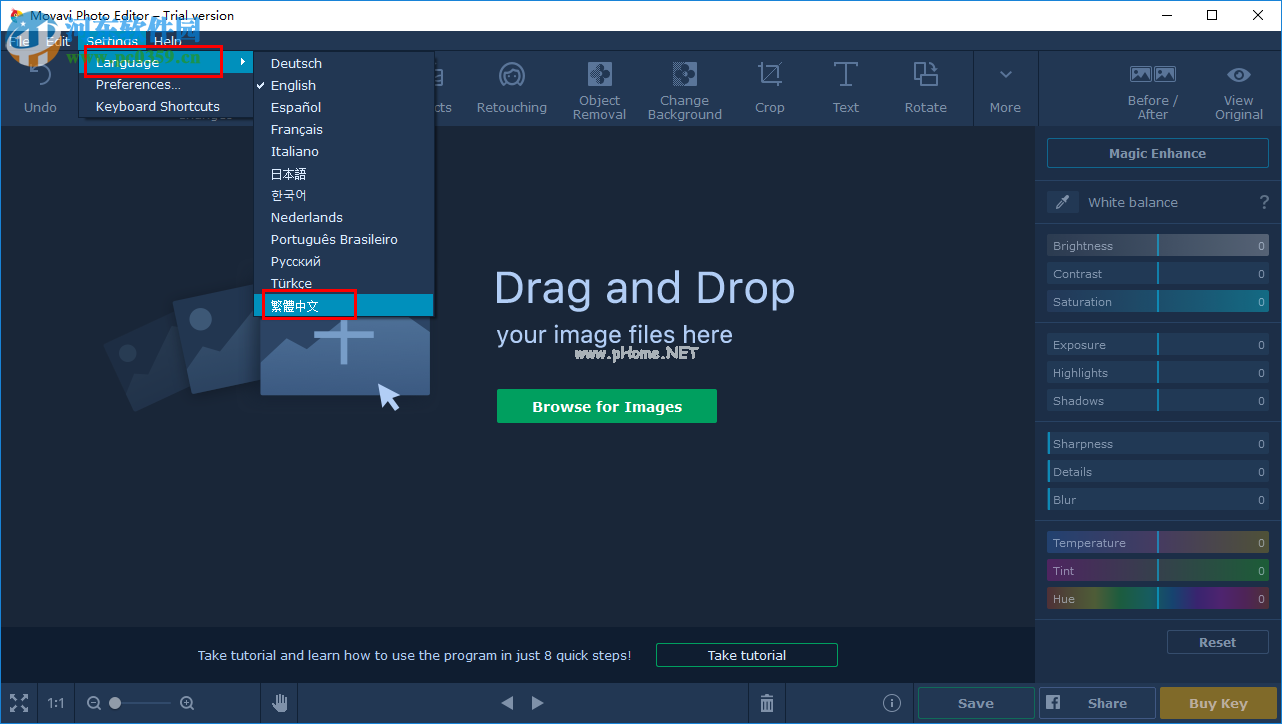
Task: Click the Sharpness slider
Action: [x=1158, y=443]
